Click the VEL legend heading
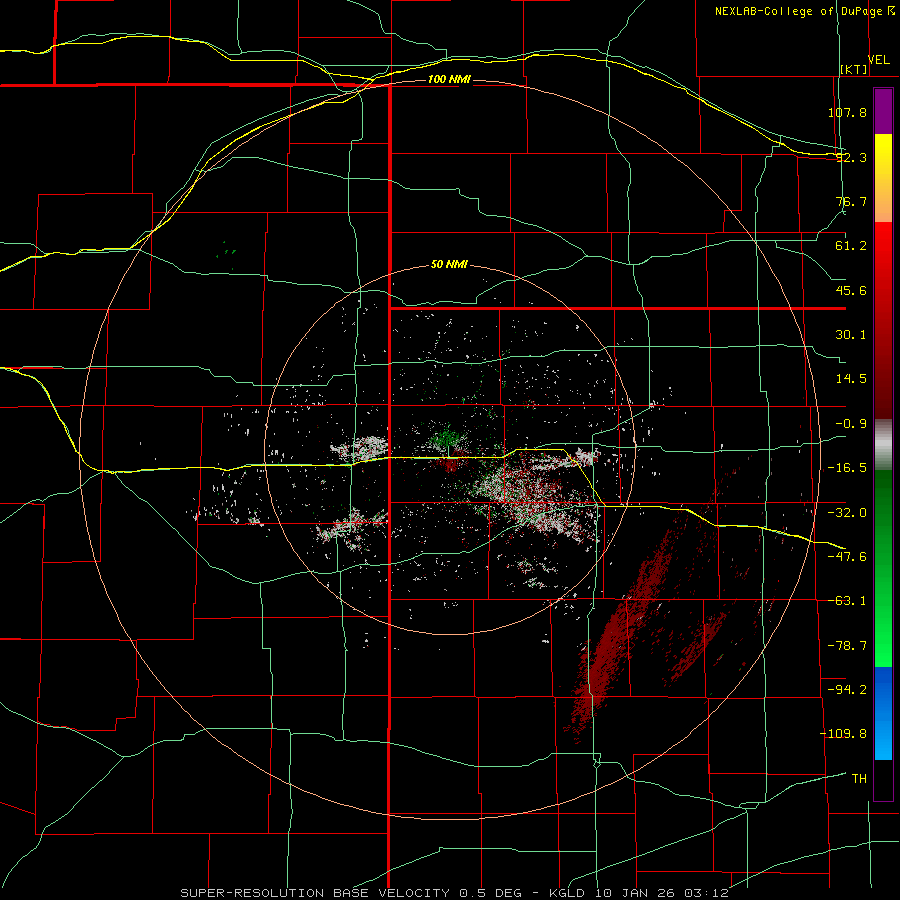This screenshot has width=900, height=900. 878,60
